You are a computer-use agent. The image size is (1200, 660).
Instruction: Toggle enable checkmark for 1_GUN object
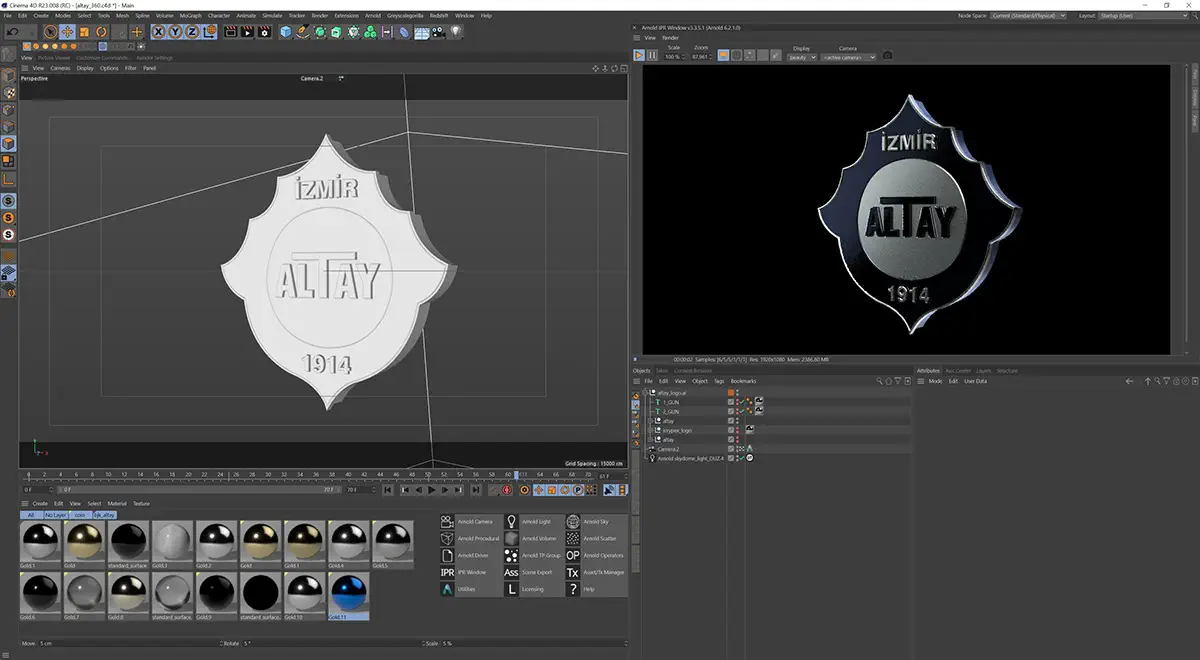742,402
